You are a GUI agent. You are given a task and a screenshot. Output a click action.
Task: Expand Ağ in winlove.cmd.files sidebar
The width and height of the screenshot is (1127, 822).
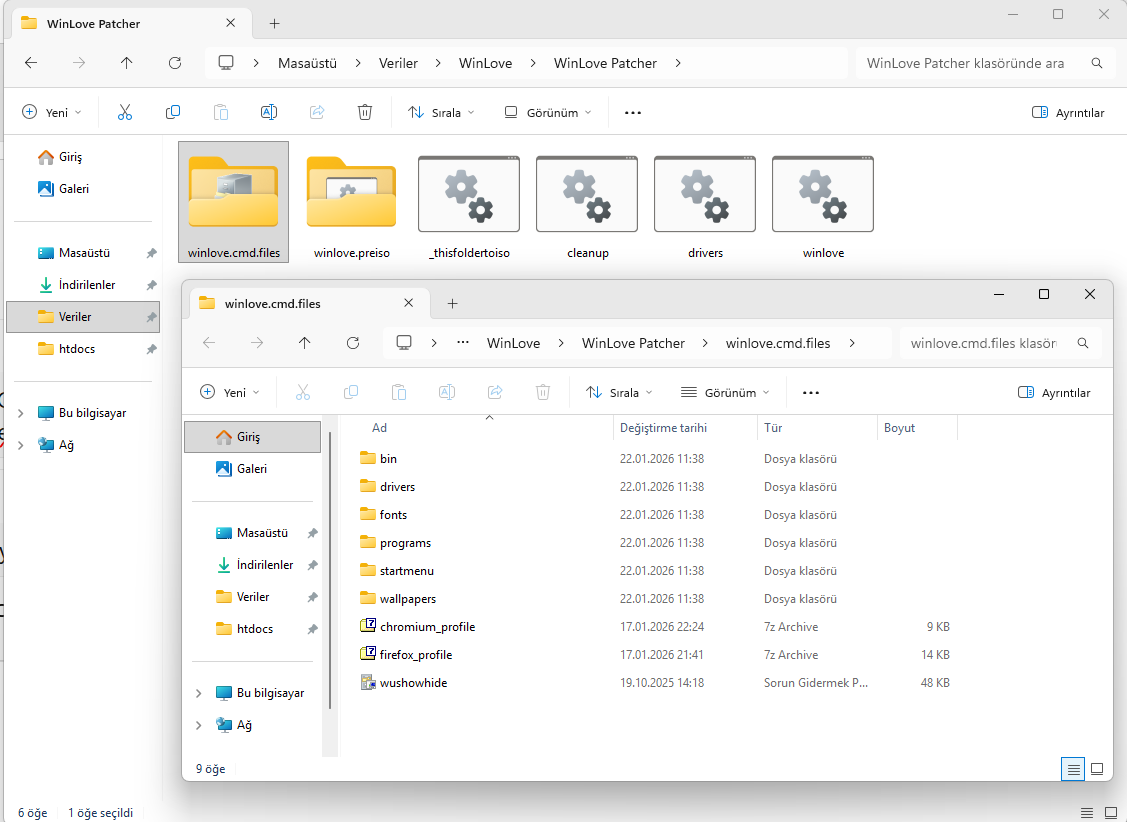coord(199,726)
